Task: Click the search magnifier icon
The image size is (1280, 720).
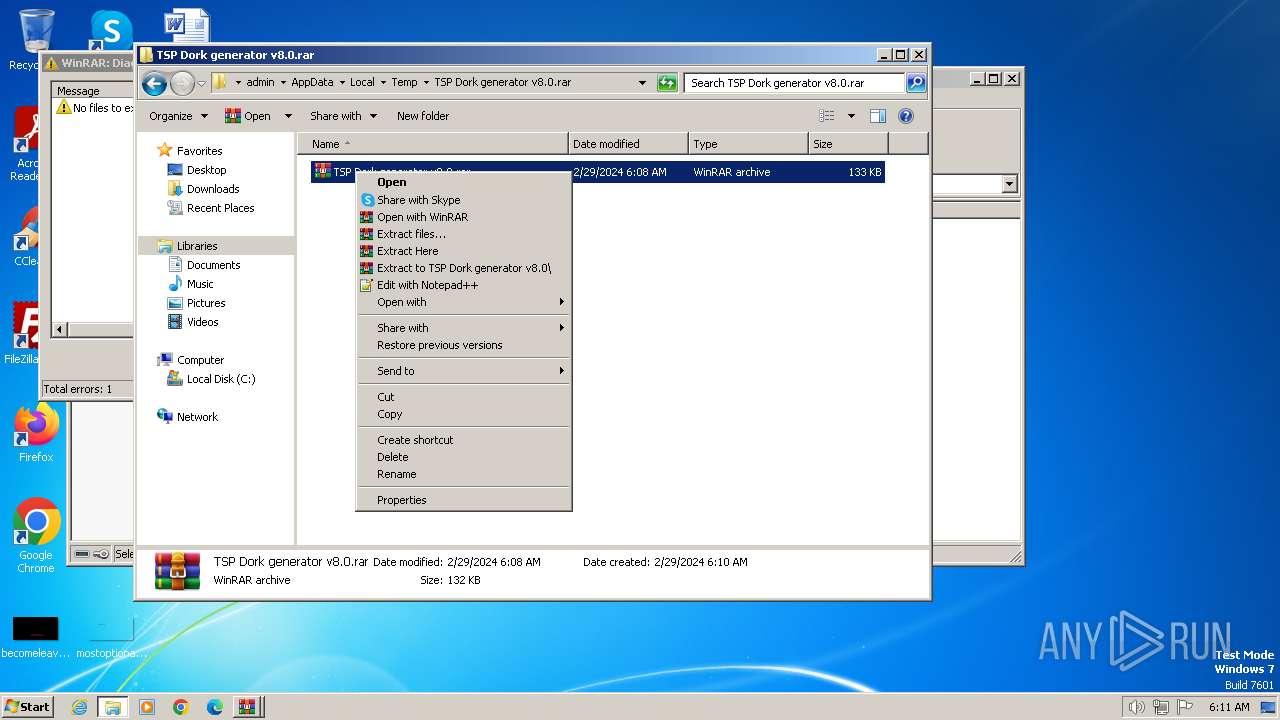Action: point(915,83)
